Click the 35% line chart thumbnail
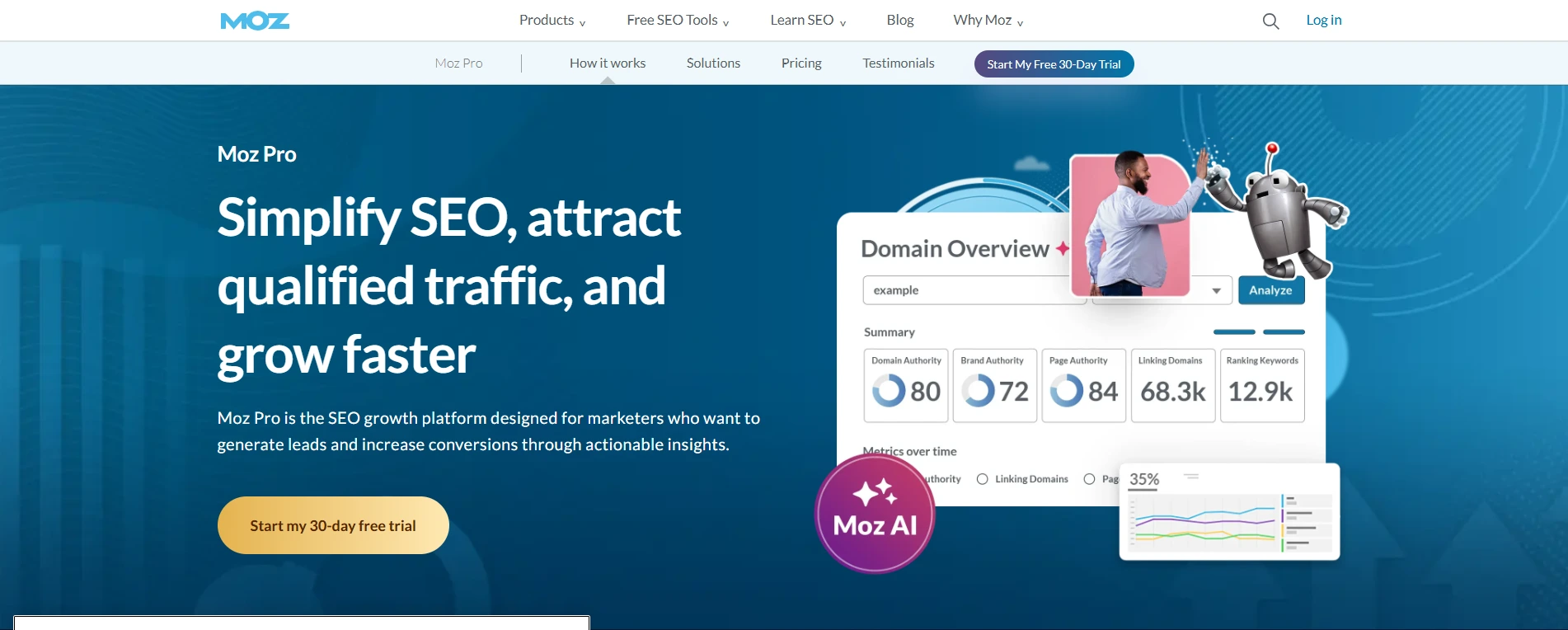Image resolution: width=1568 pixels, height=630 pixels. [x=1229, y=512]
